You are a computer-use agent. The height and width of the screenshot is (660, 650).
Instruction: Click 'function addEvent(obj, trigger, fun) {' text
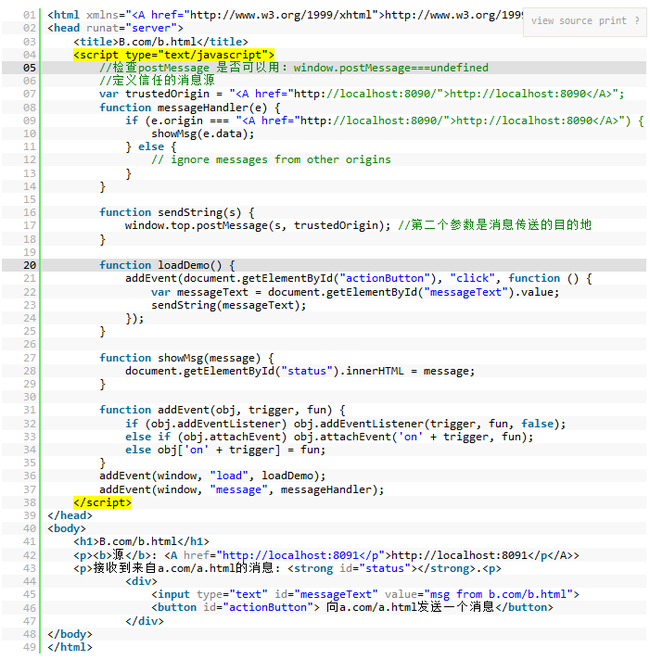(x=222, y=410)
